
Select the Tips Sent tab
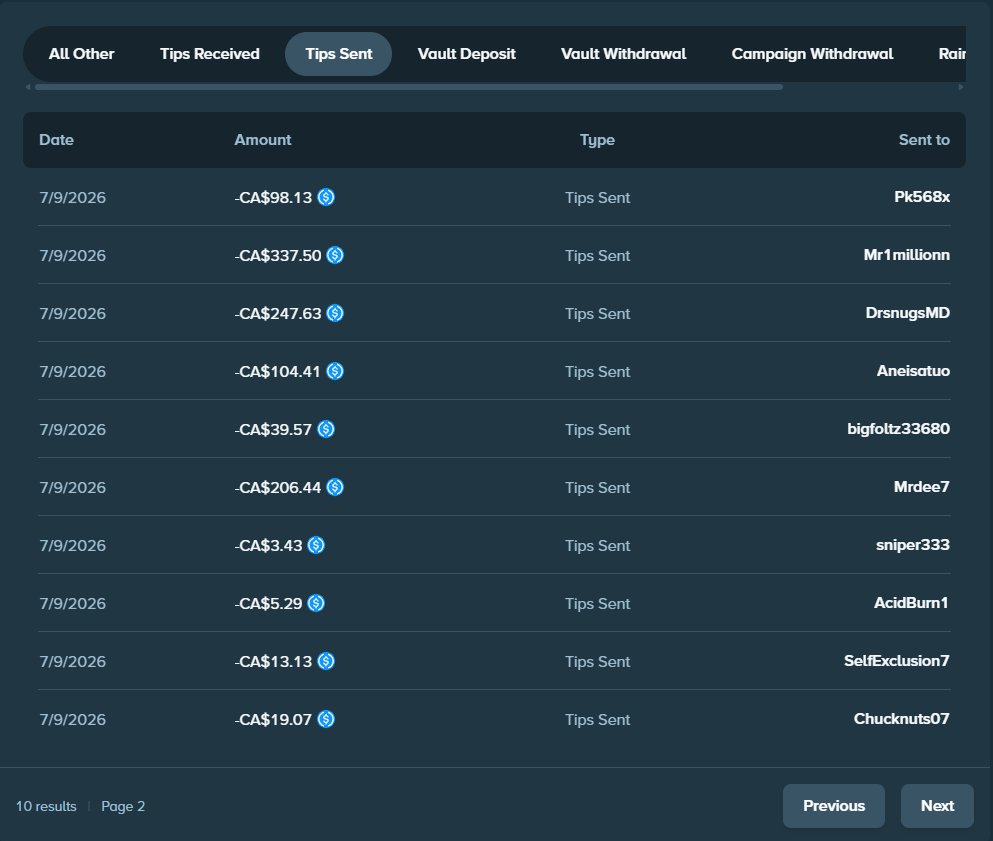coord(339,54)
